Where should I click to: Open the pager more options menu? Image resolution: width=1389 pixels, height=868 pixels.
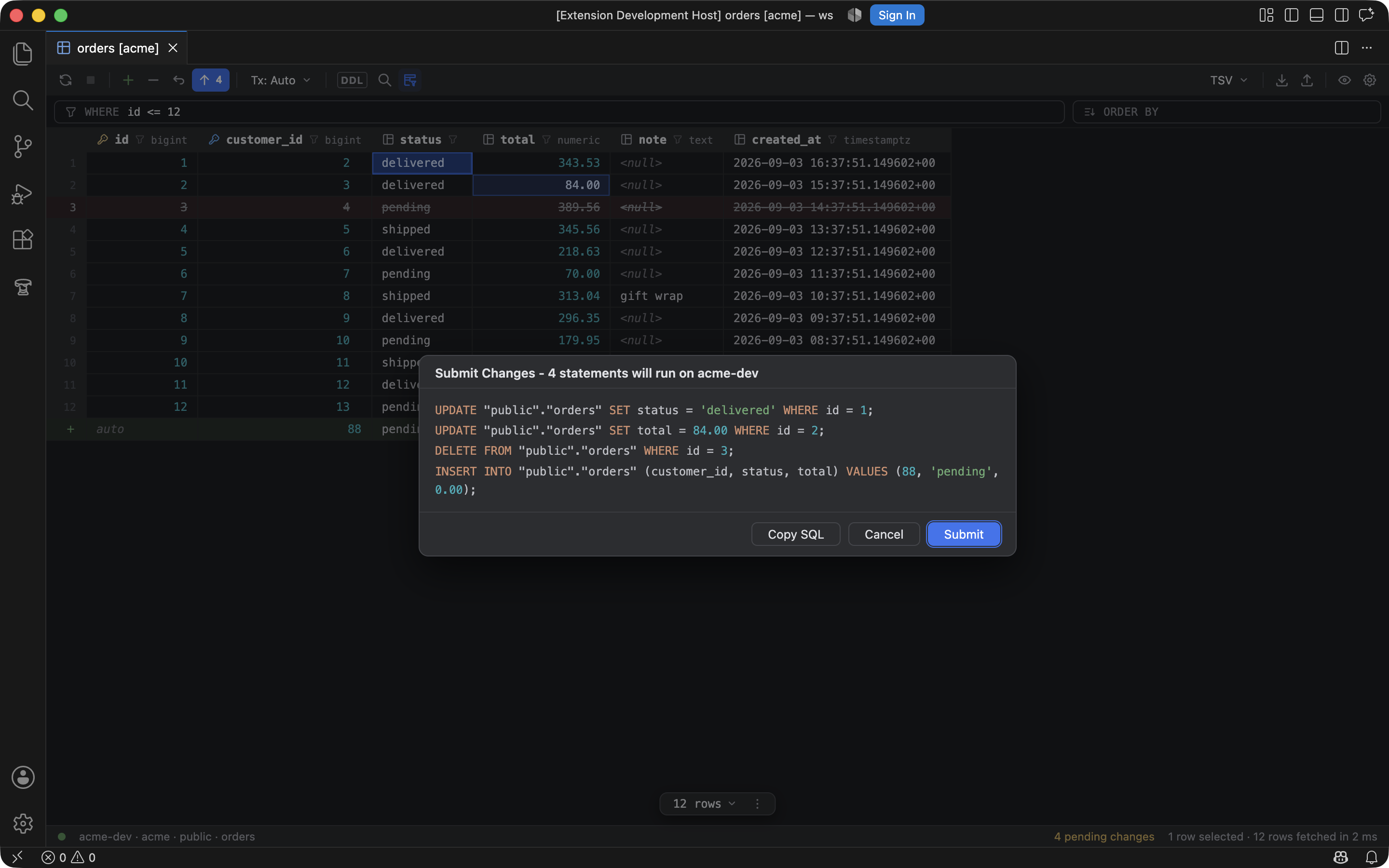(757, 804)
